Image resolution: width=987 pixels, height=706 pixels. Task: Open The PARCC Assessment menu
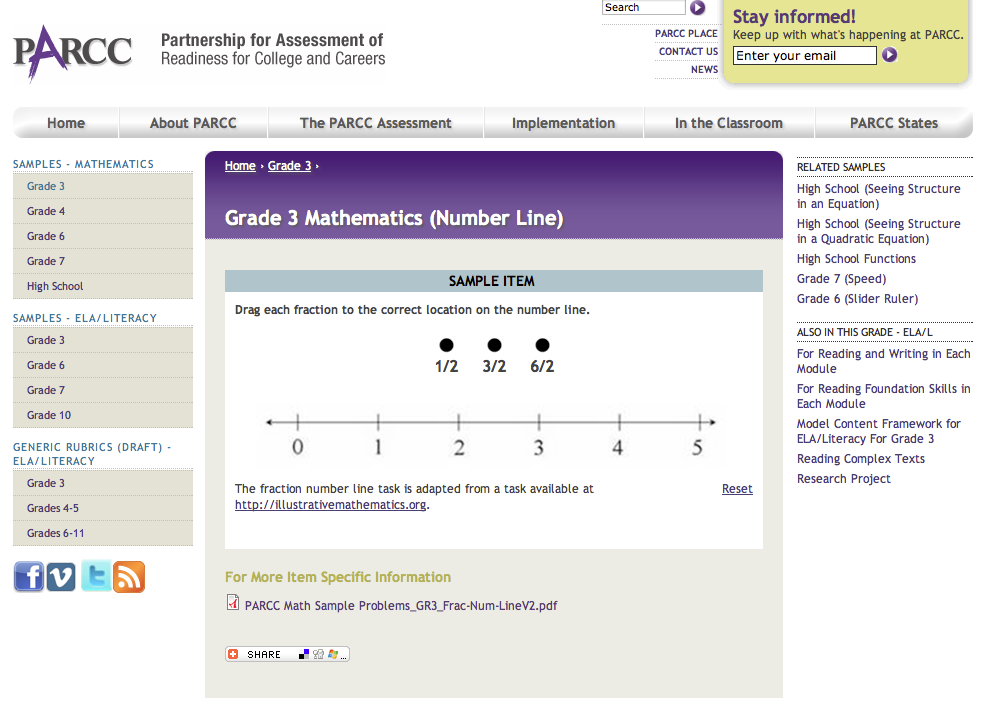click(x=376, y=123)
